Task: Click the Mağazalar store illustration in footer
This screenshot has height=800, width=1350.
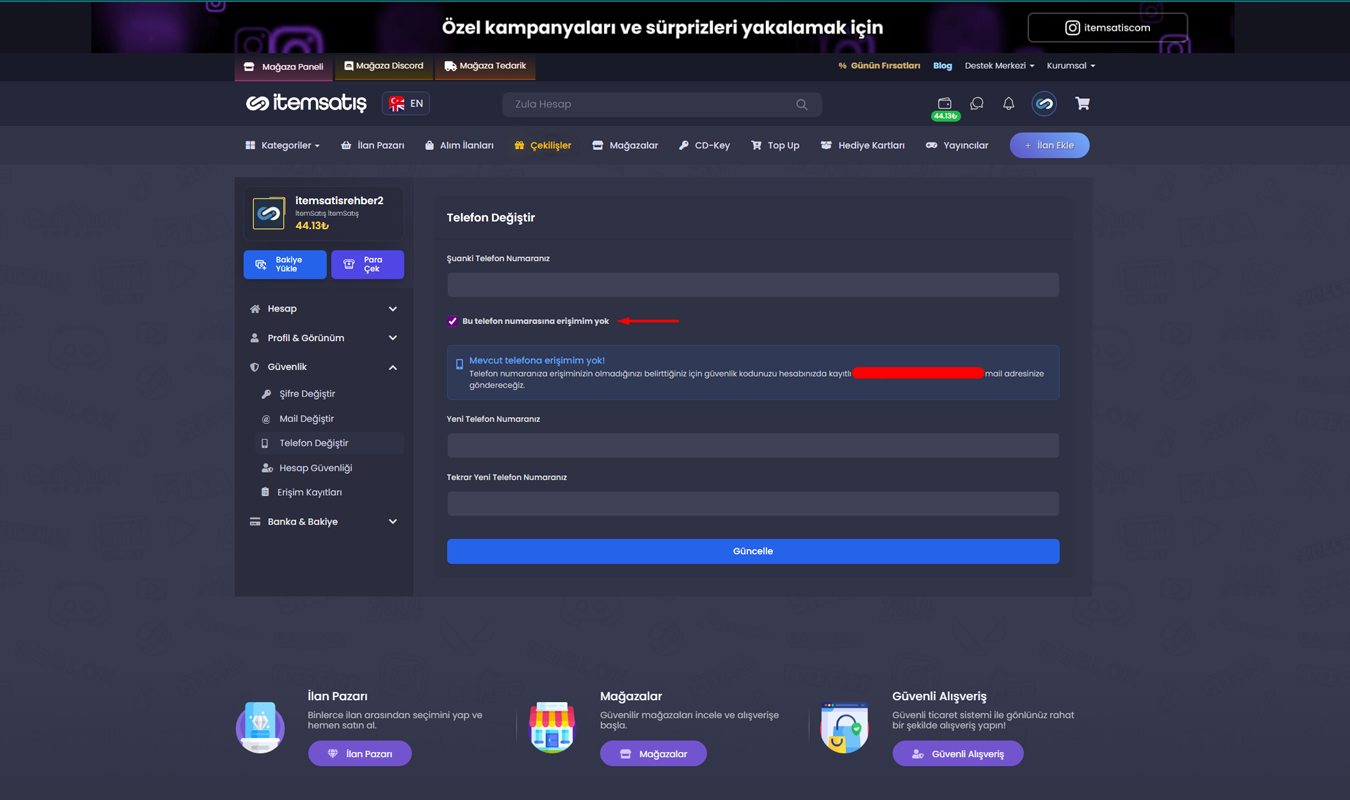Action: coord(552,727)
